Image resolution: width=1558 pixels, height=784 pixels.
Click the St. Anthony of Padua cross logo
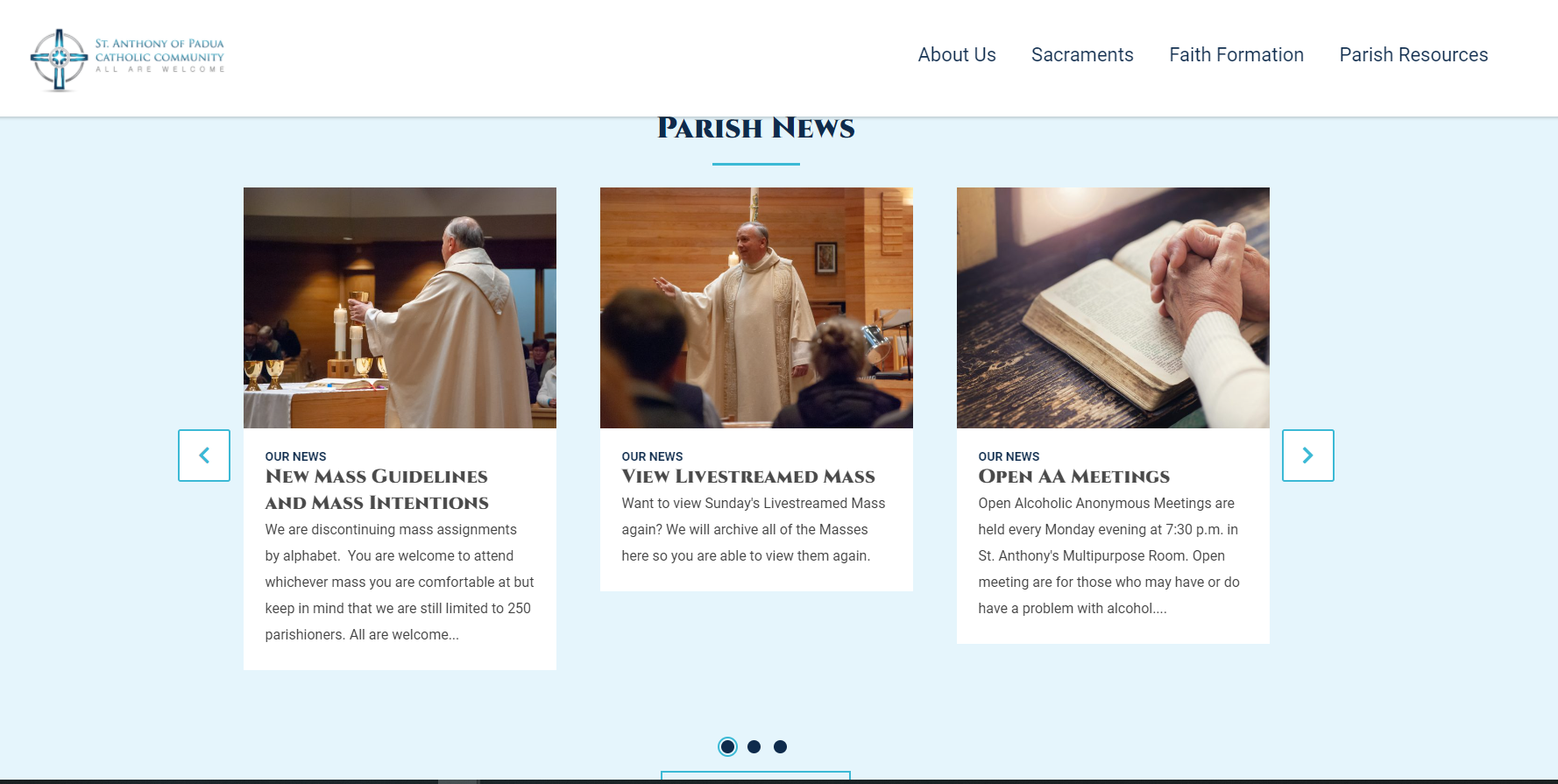59,60
